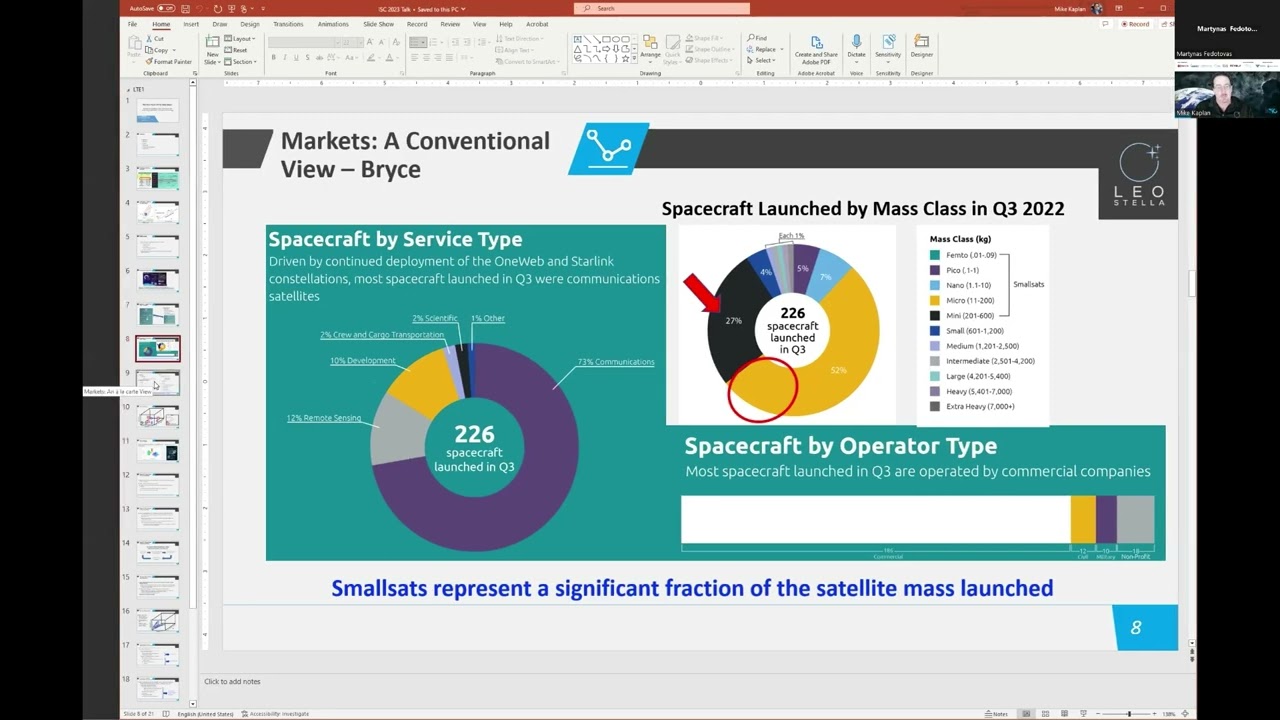Switch to the Transitions tab

[x=288, y=24]
